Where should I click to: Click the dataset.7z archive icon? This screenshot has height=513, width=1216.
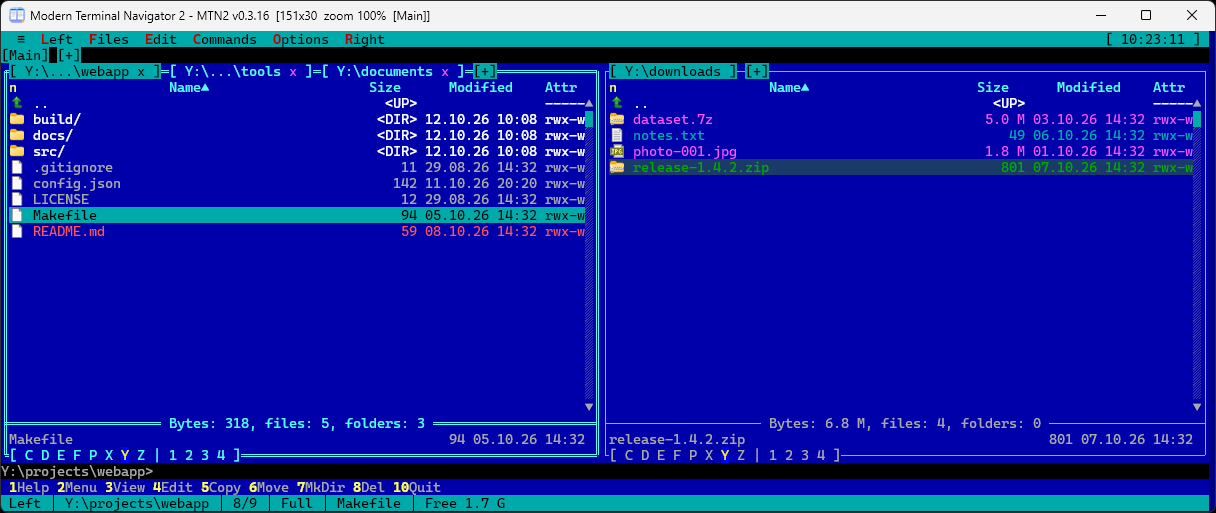click(x=616, y=119)
